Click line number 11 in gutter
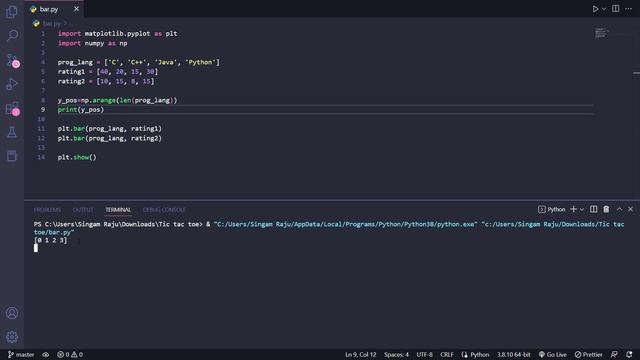Screen dimensions: 640x360 [41, 129]
